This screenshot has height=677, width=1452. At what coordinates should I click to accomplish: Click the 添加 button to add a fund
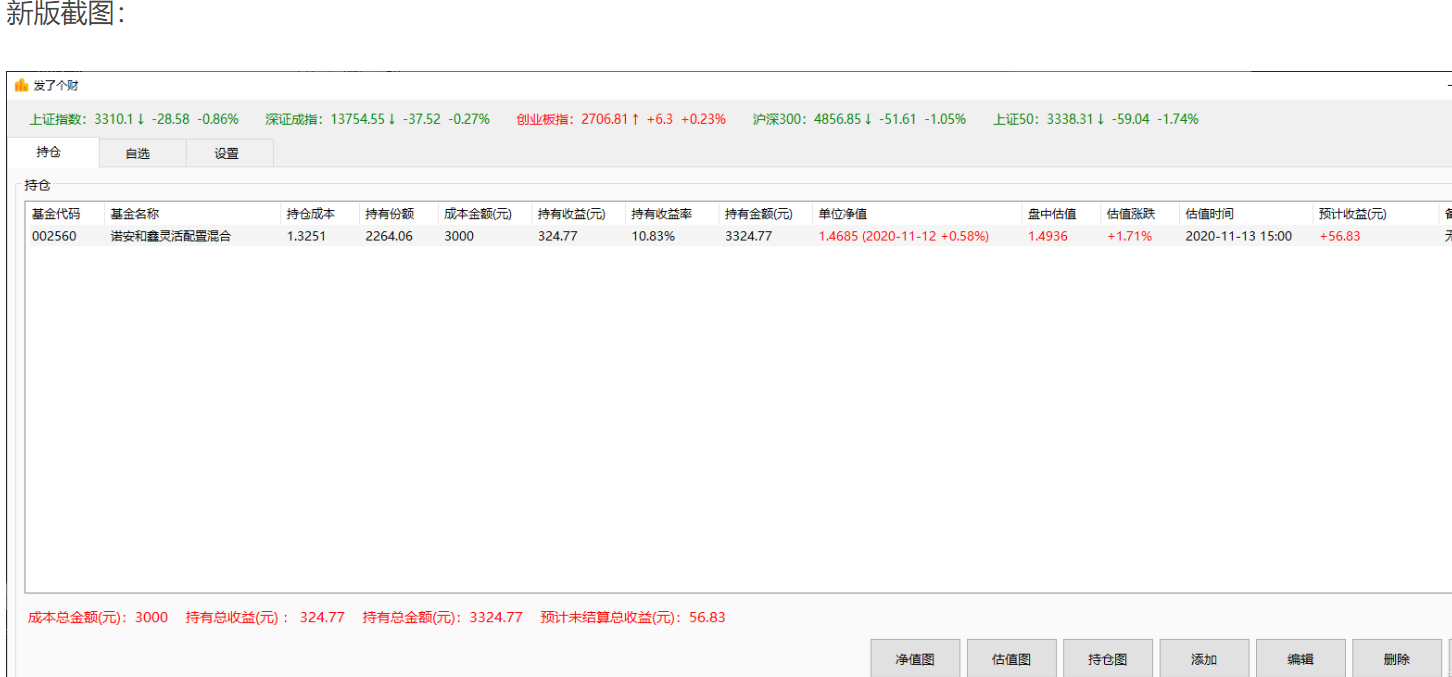[1203, 658]
